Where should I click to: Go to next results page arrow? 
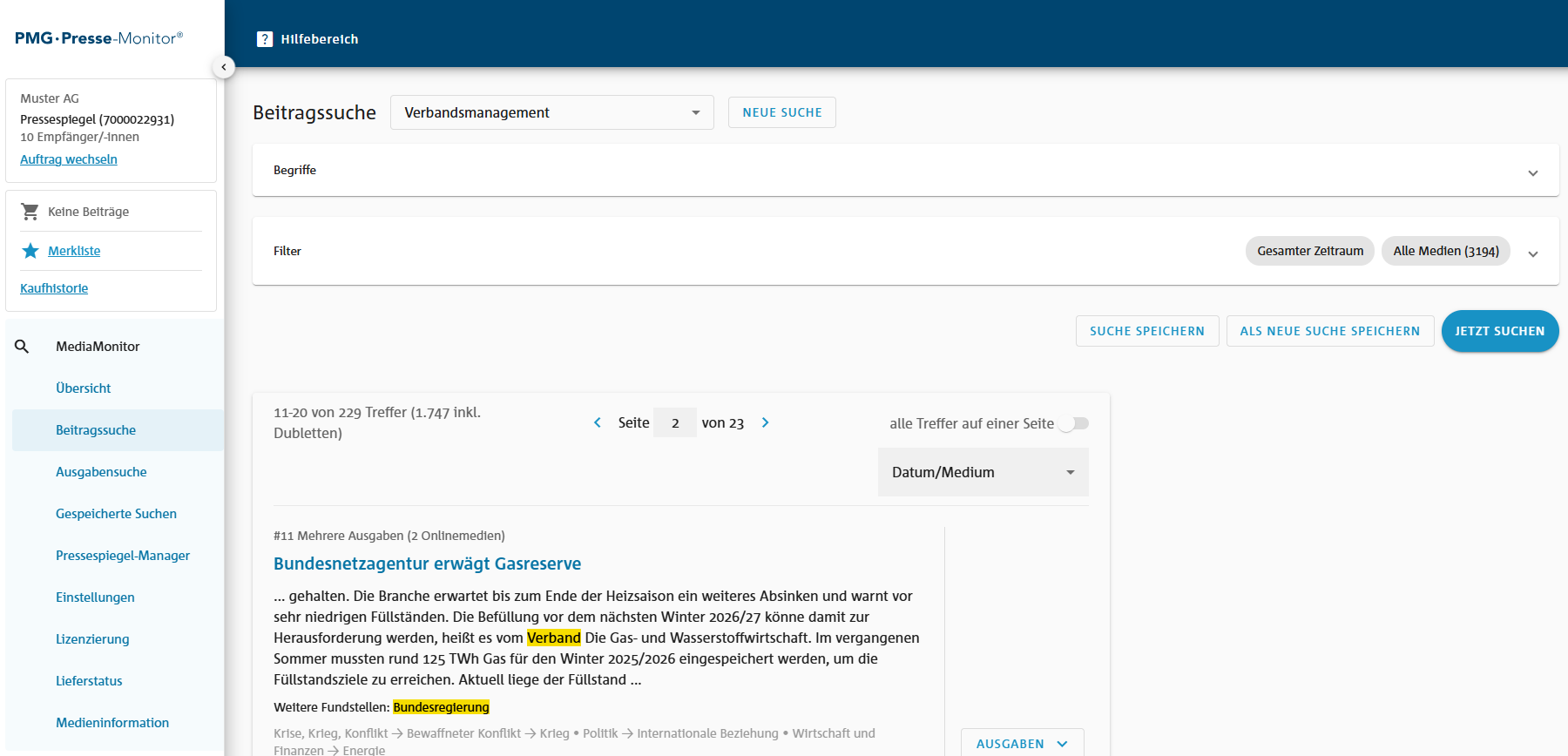pyautogui.click(x=766, y=422)
